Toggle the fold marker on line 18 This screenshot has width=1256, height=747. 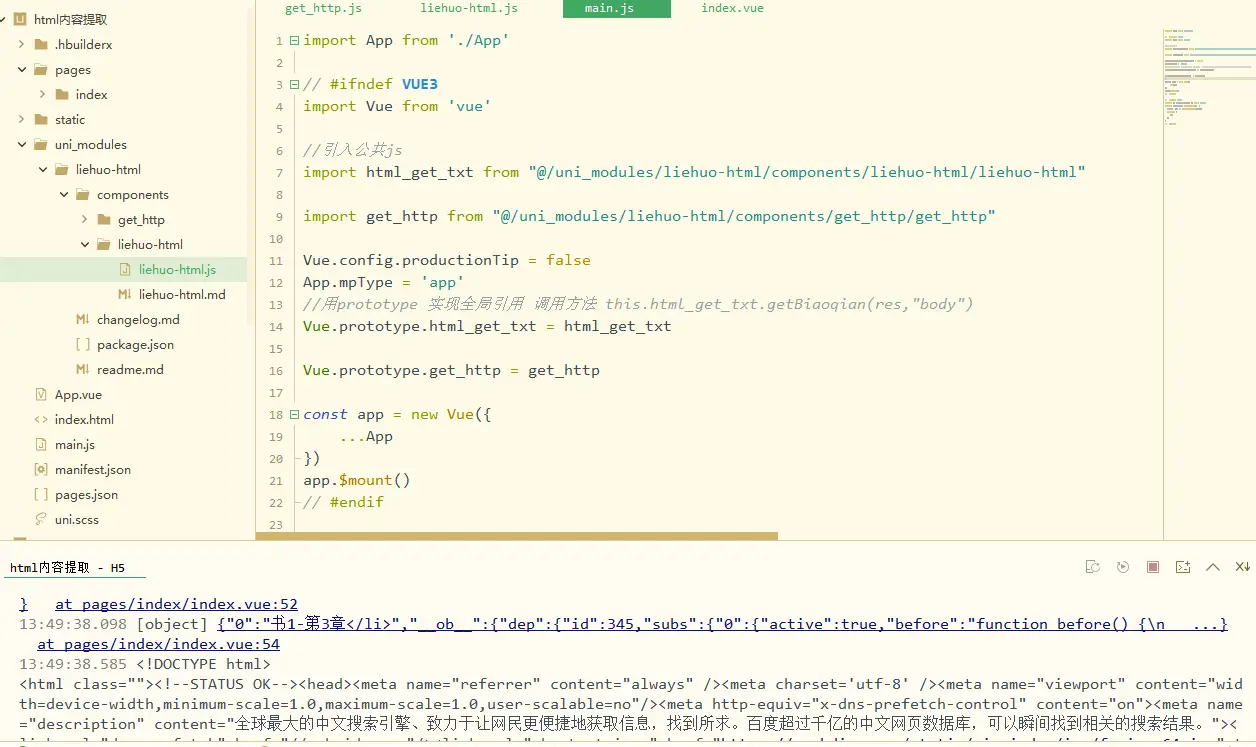(x=294, y=415)
